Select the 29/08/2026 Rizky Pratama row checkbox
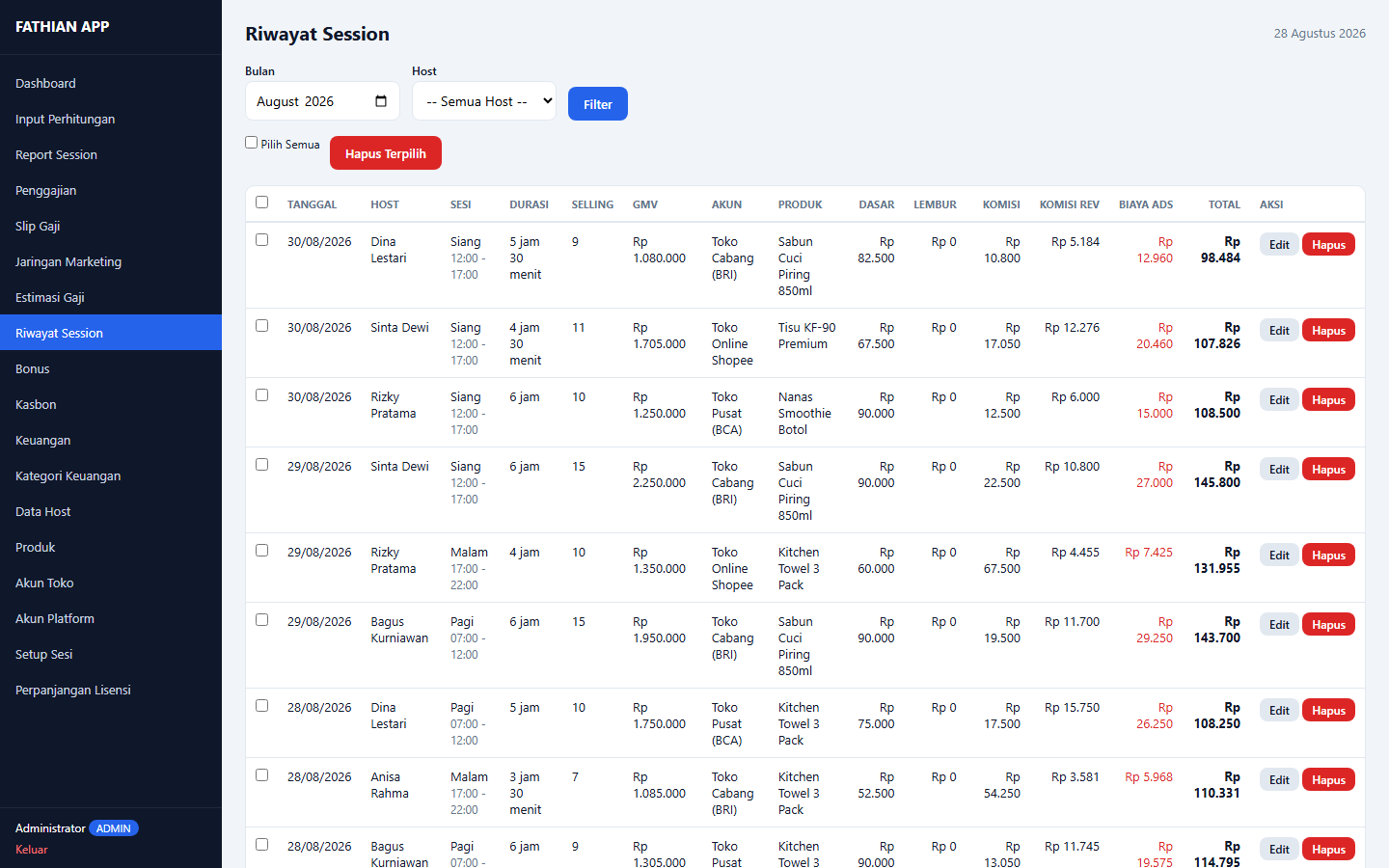This screenshot has width=1389, height=868. coord(261,550)
